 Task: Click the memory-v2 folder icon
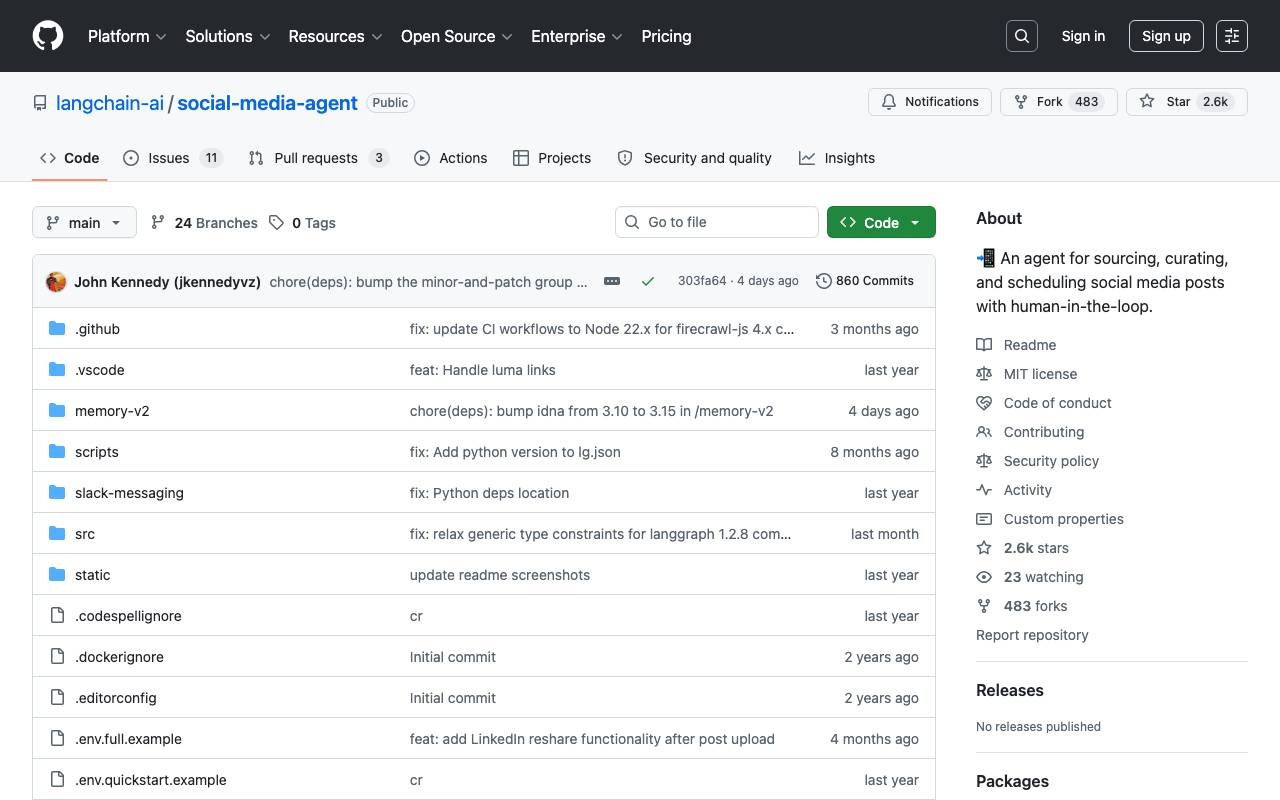[x=57, y=411]
